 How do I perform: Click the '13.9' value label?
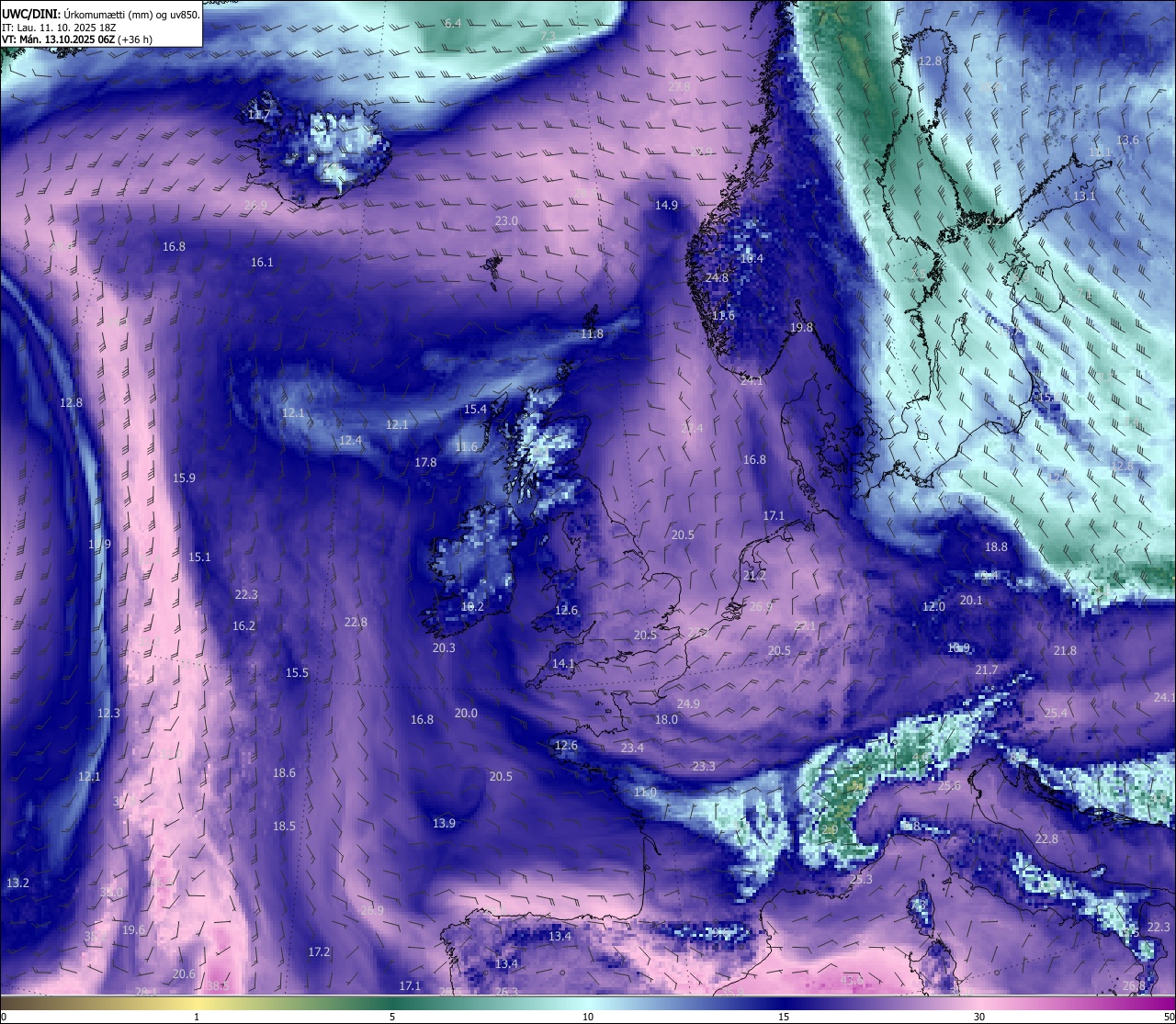(444, 823)
